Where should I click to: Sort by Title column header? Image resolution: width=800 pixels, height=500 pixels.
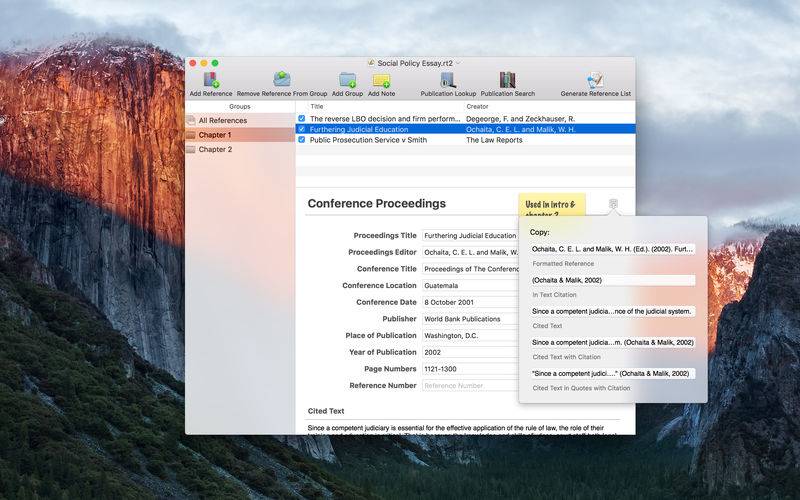coord(317,107)
